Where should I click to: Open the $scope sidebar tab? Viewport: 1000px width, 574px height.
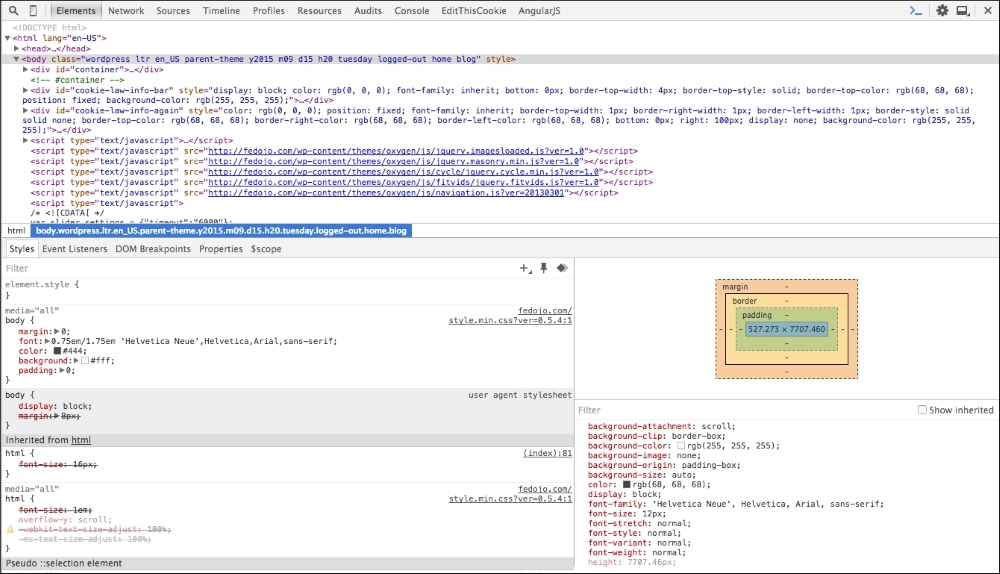point(266,249)
